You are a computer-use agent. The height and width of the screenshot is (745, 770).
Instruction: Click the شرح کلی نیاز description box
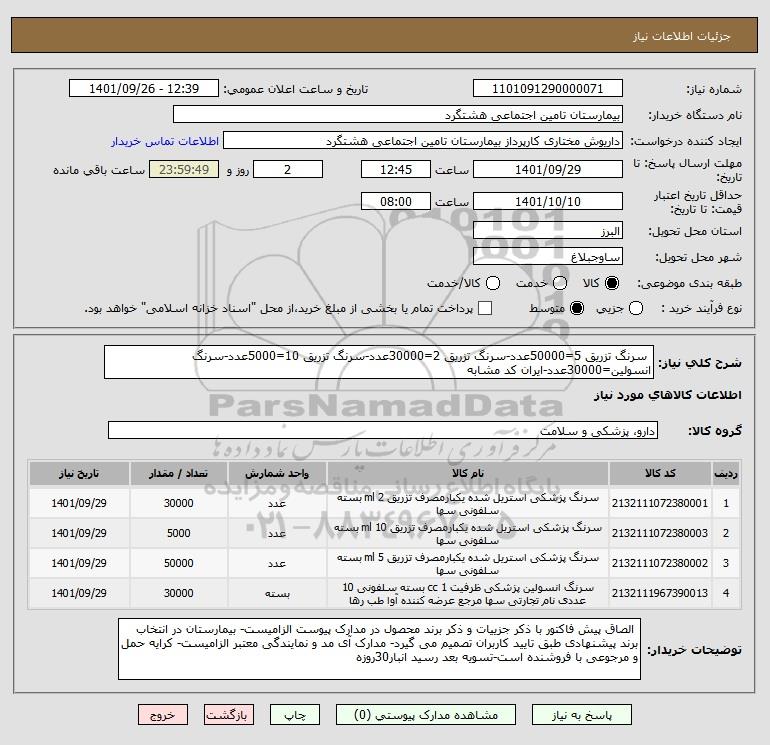point(379,362)
